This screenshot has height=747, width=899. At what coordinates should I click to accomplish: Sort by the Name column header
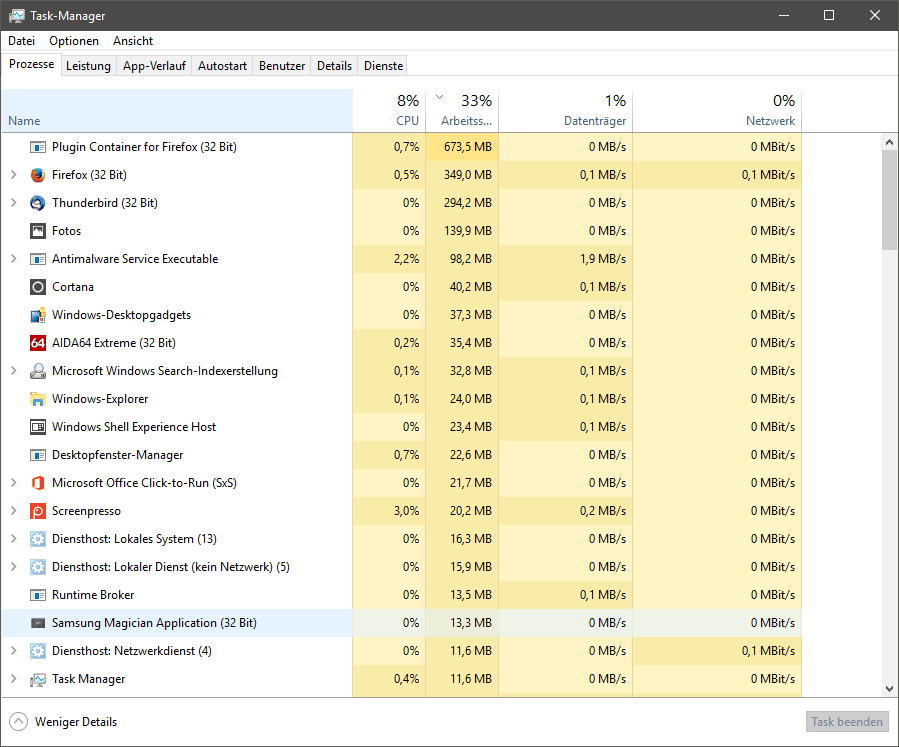(x=177, y=110)
